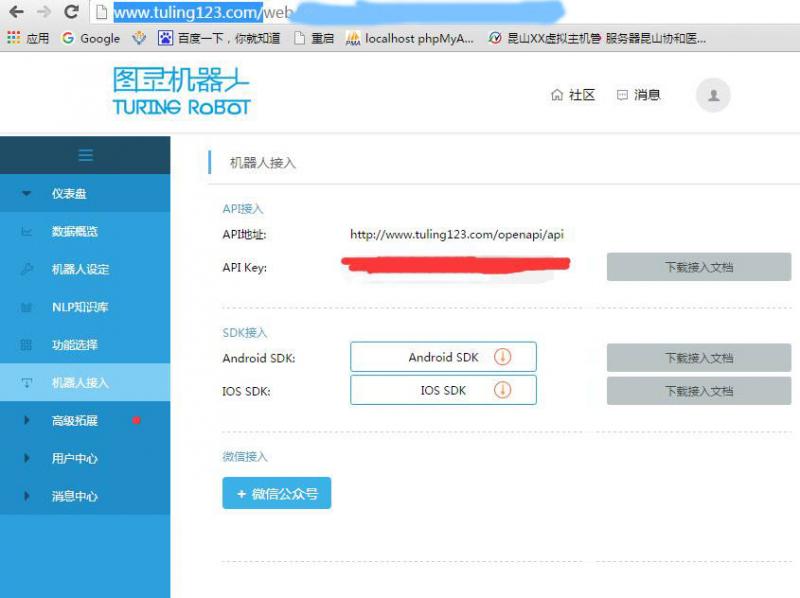Viewport: 800px width, 598px height.
Task: Download API access document button
Action: tap(699, 267)
